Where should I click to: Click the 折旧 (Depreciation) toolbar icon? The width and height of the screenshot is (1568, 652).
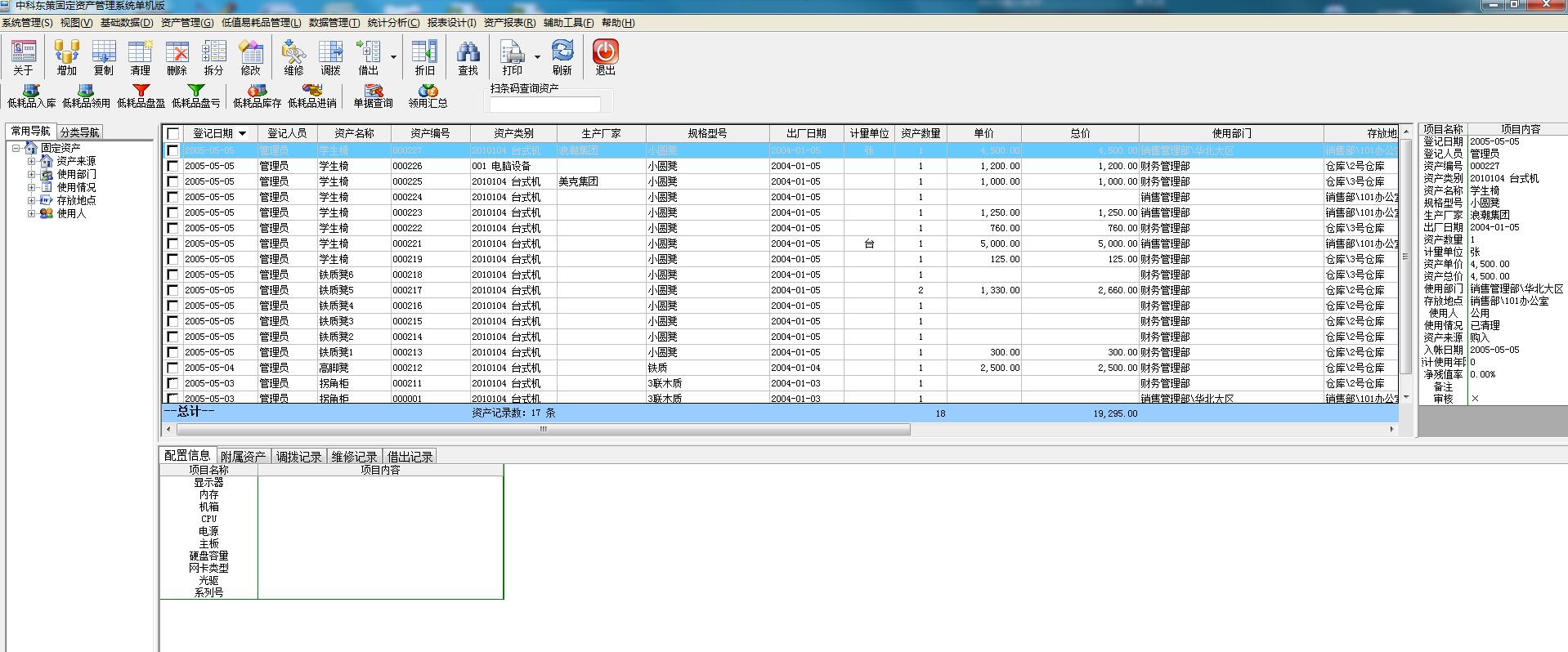(x=424, y=56)
